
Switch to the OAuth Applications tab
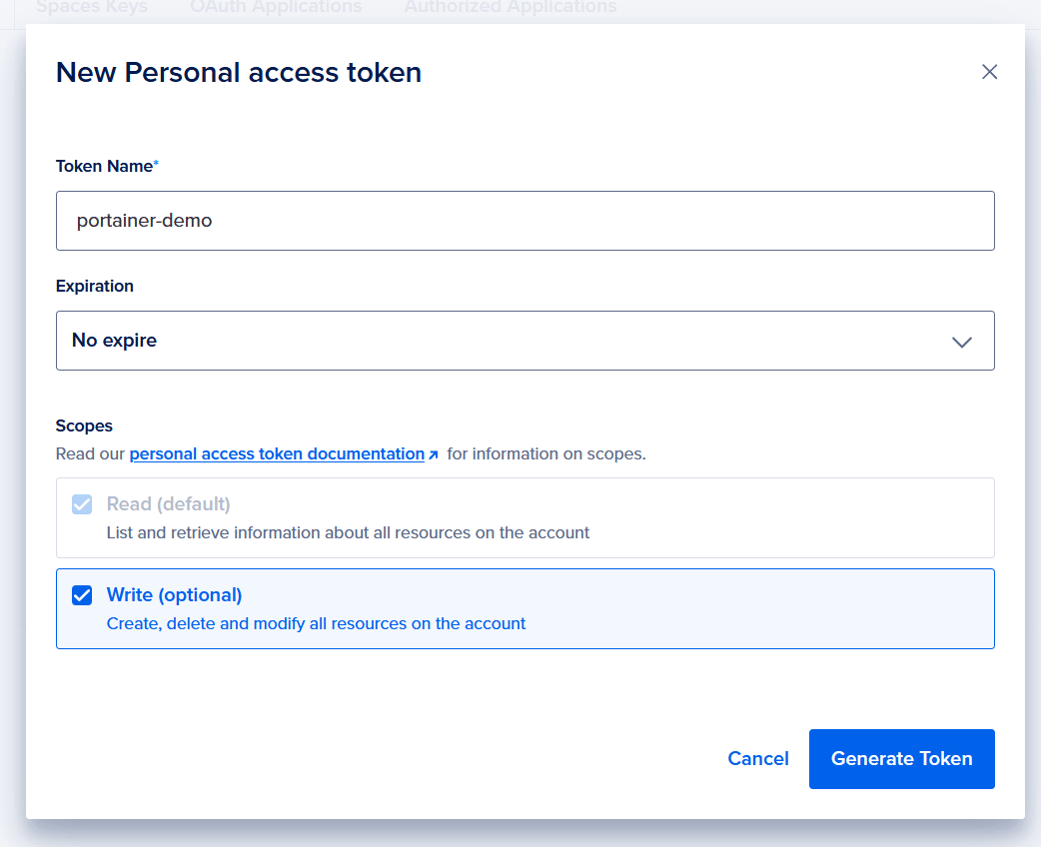click(276, 7)
